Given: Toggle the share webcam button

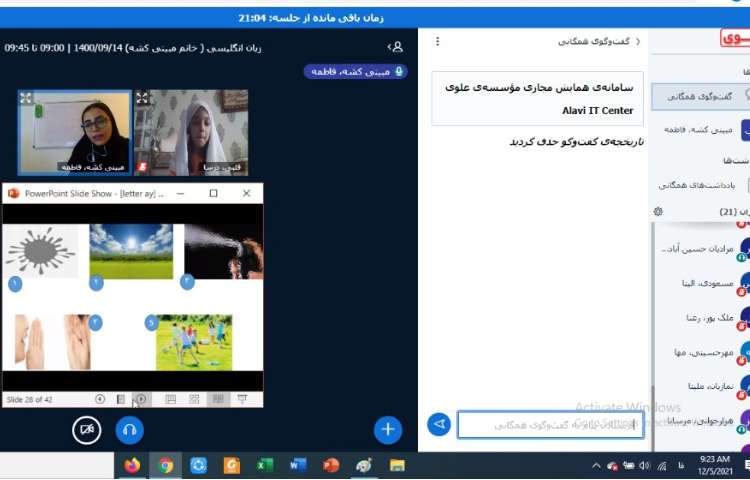Looking at the screenshot, I should [87, 429].
